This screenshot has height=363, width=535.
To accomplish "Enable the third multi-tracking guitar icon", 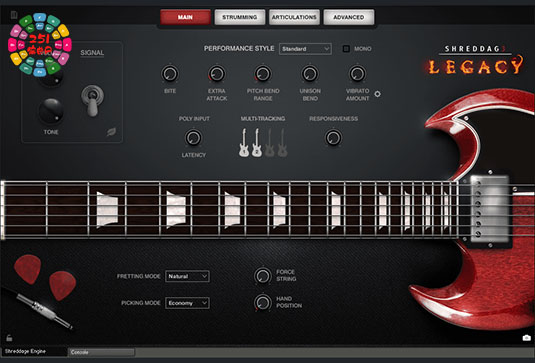I will click(270, 143).
